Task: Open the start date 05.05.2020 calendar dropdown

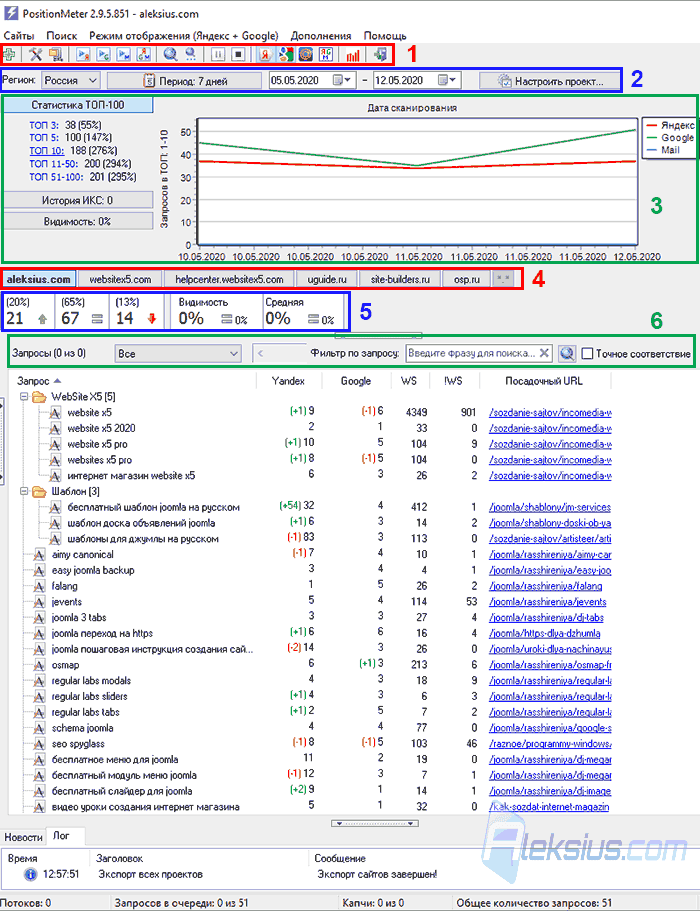Action: (342, 80)
